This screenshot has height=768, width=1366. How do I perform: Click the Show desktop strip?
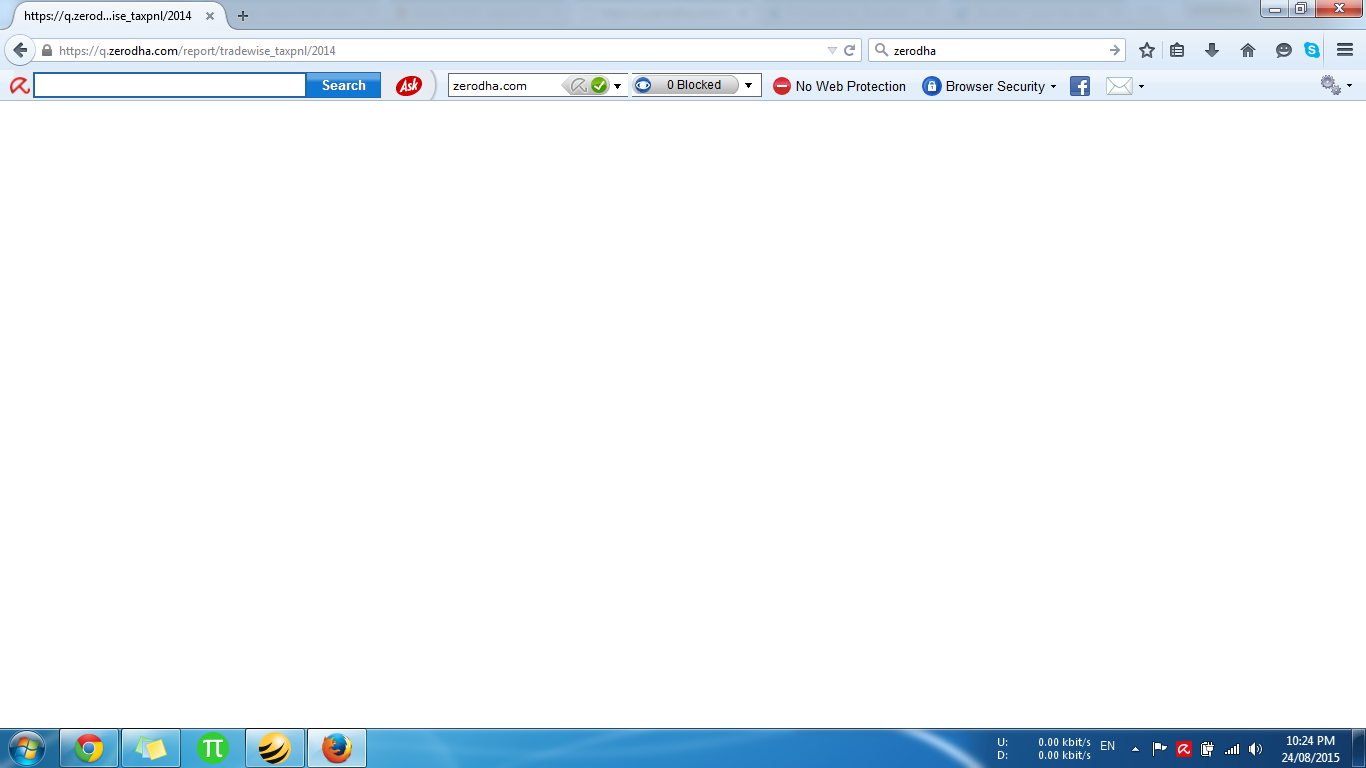[x=1359, y=748]
